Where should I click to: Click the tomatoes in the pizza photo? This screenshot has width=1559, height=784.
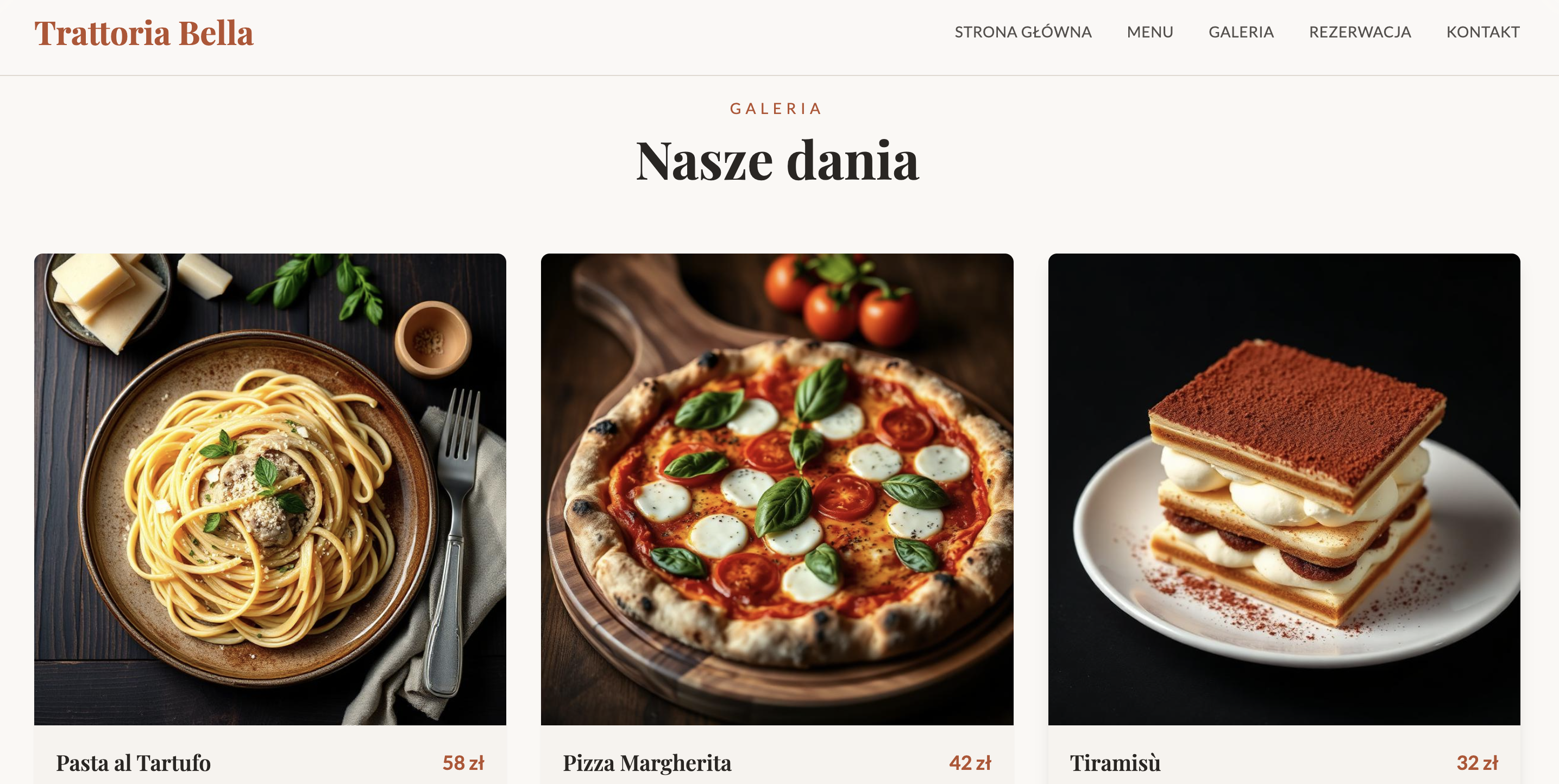(841, 300)
